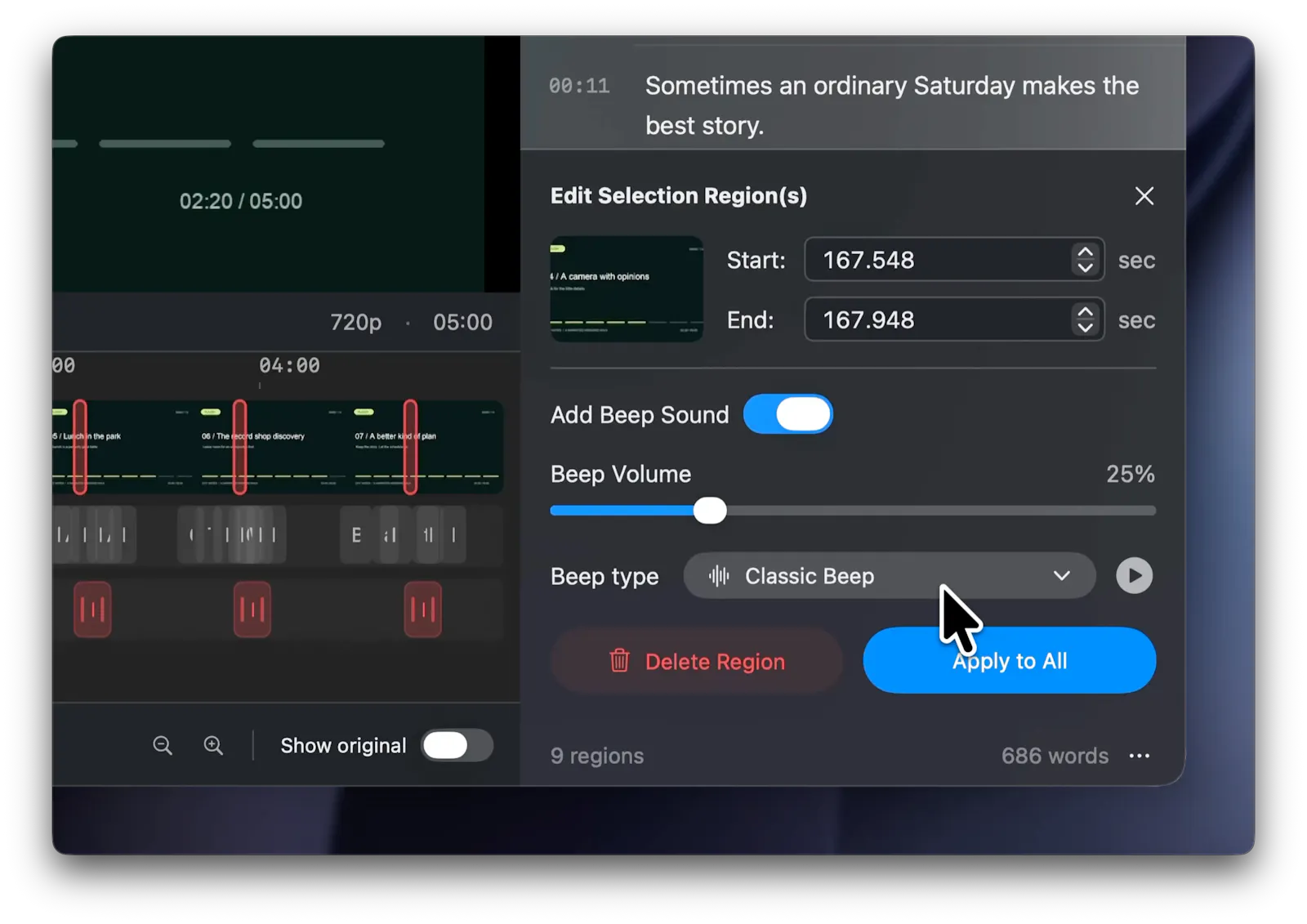Preview the selected beep sound
1307x924 pixels.
1134,576
